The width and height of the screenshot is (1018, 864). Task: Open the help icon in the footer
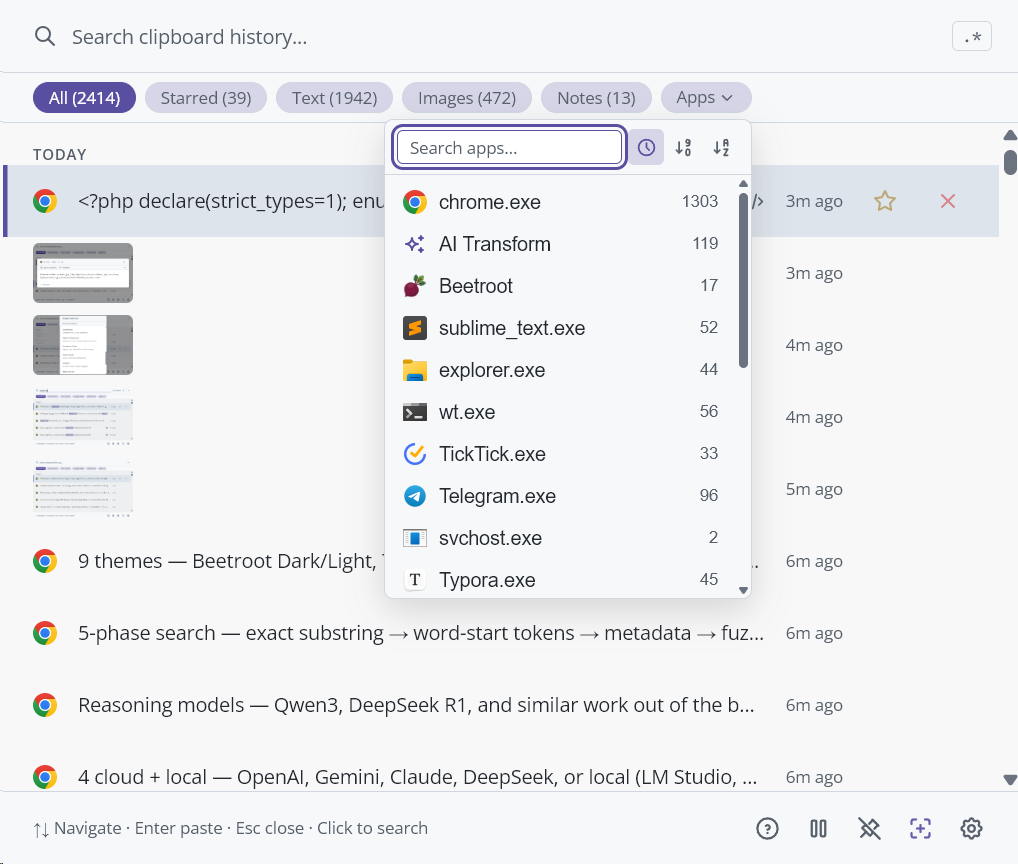[767, 828]
